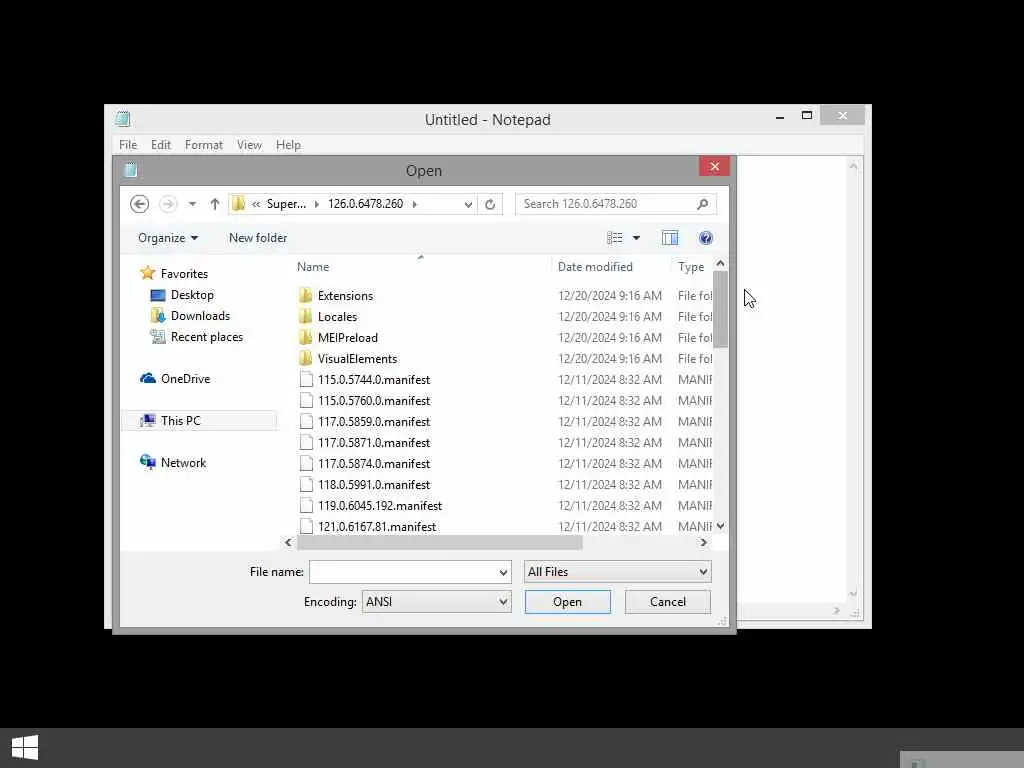Click the Open button
The image size is (1024, 768).
click(x=568, y=601)
